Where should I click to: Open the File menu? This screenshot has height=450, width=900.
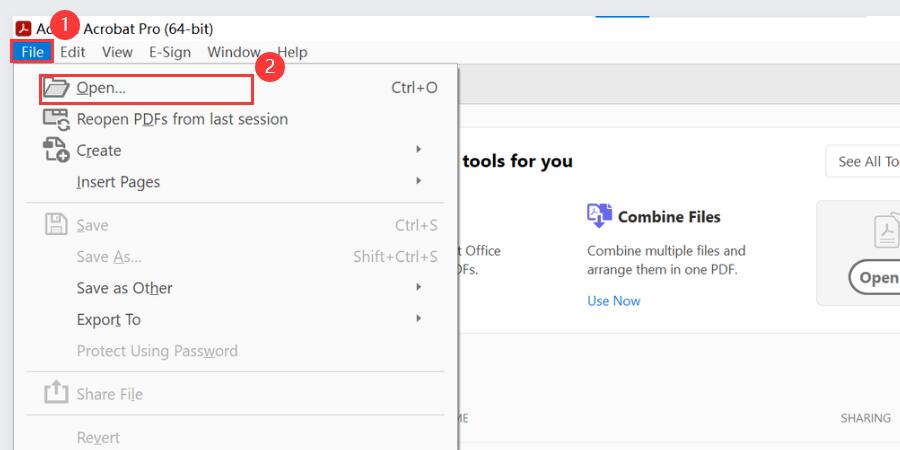(x=32, y=52)
